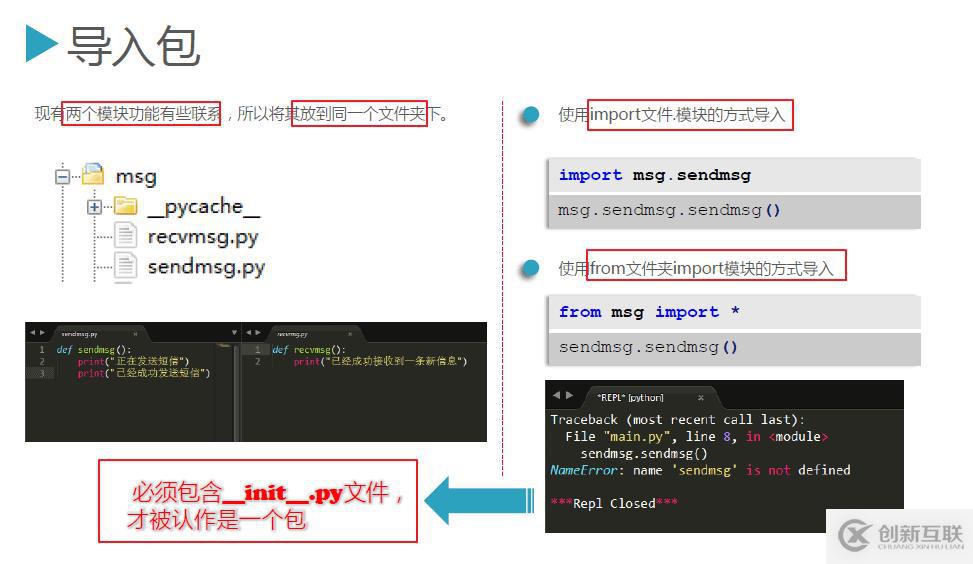Click the __init__.py note text
The width and height of the screenshot is (973, 564).
[264, 506]
